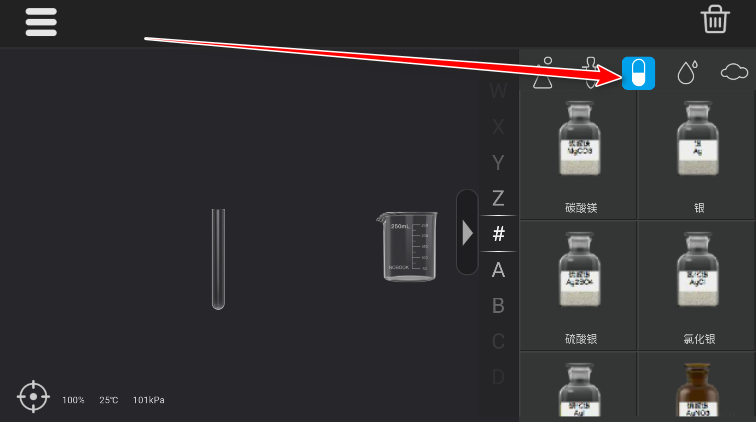Viewport: 756px width, 422px height.
Task: Pick the 碳酸镁 MgCO3 bottle
Action: click(579, 156)
